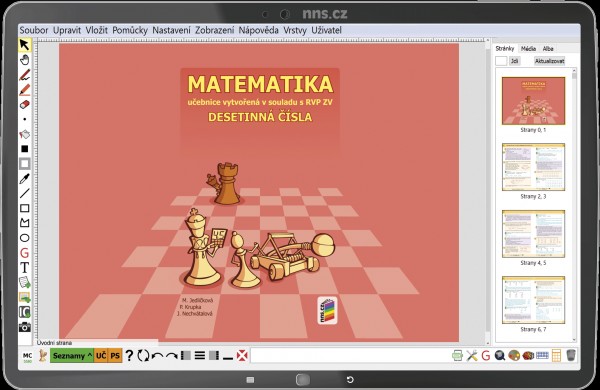Screen dimensions: 600x390
Task: Open the Strany 4, 5 thumbnail
Action: tap(533, 233)
